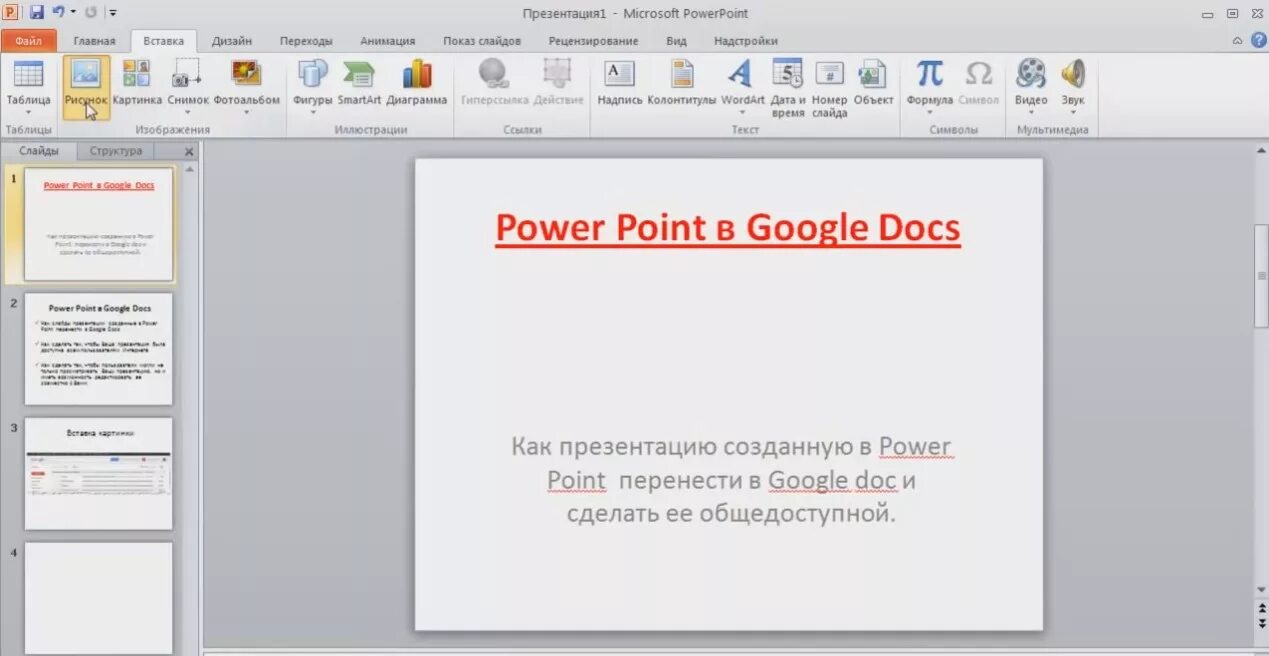Expand the WordArt dropdown arrow
The width and height of the screenshot is (1269, 656).
(x=741, y=112)
